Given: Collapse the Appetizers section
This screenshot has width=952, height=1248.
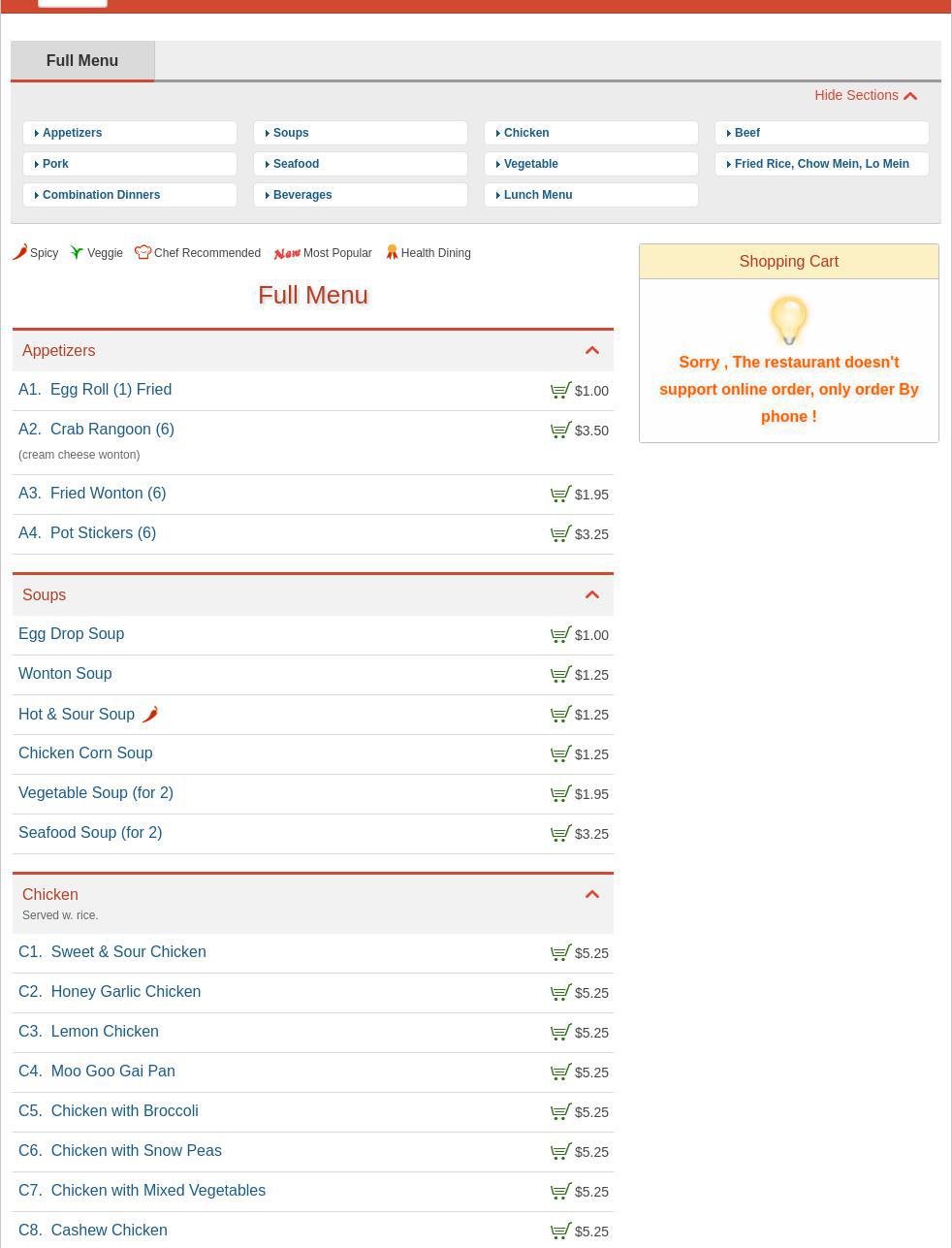Looking at the screenshot, I should [591, 351].
